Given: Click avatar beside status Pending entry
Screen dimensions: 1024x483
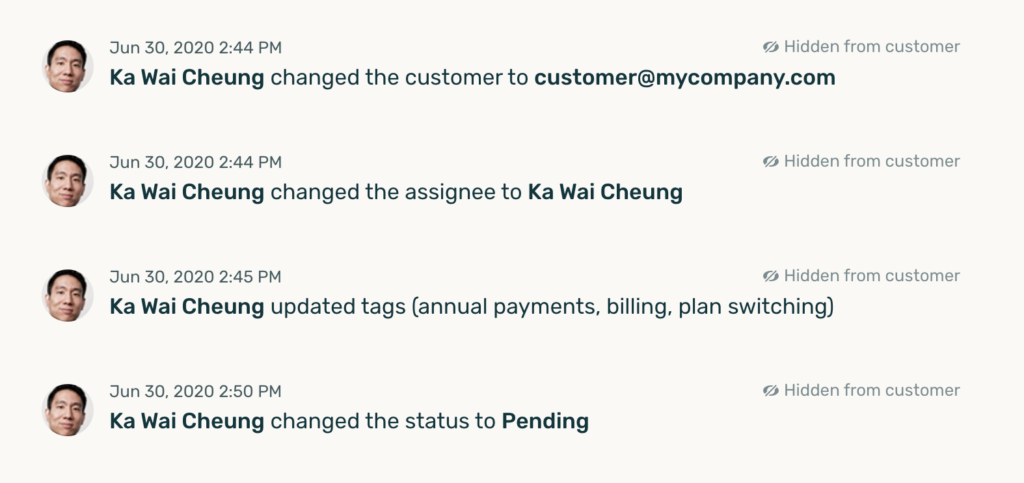Looking at the screenshot, I should (67, 410).
